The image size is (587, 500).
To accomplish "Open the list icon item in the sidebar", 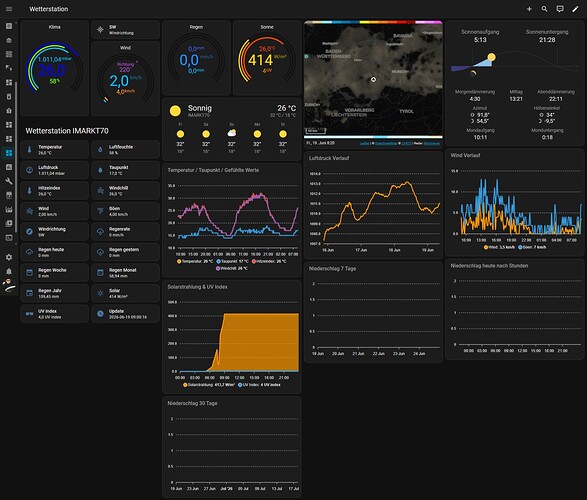I will click(9, 54).
